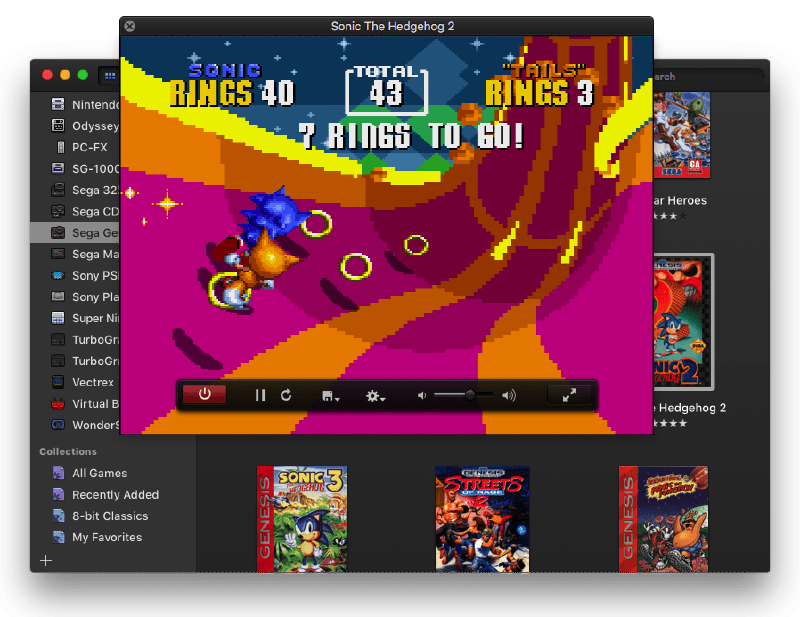
Task: Expand the save state dropdown arrow
Action: pyautogui.click(x=338, y=398)
